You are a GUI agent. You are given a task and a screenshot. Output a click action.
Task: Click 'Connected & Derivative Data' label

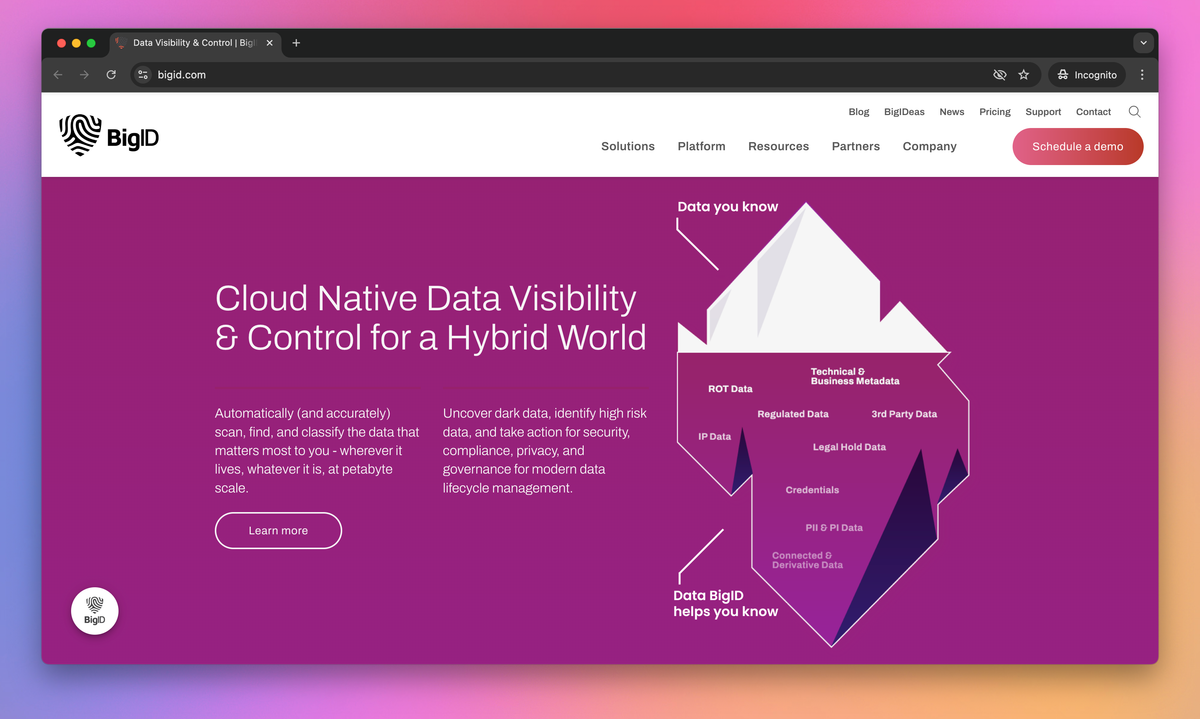pos(807,560)
